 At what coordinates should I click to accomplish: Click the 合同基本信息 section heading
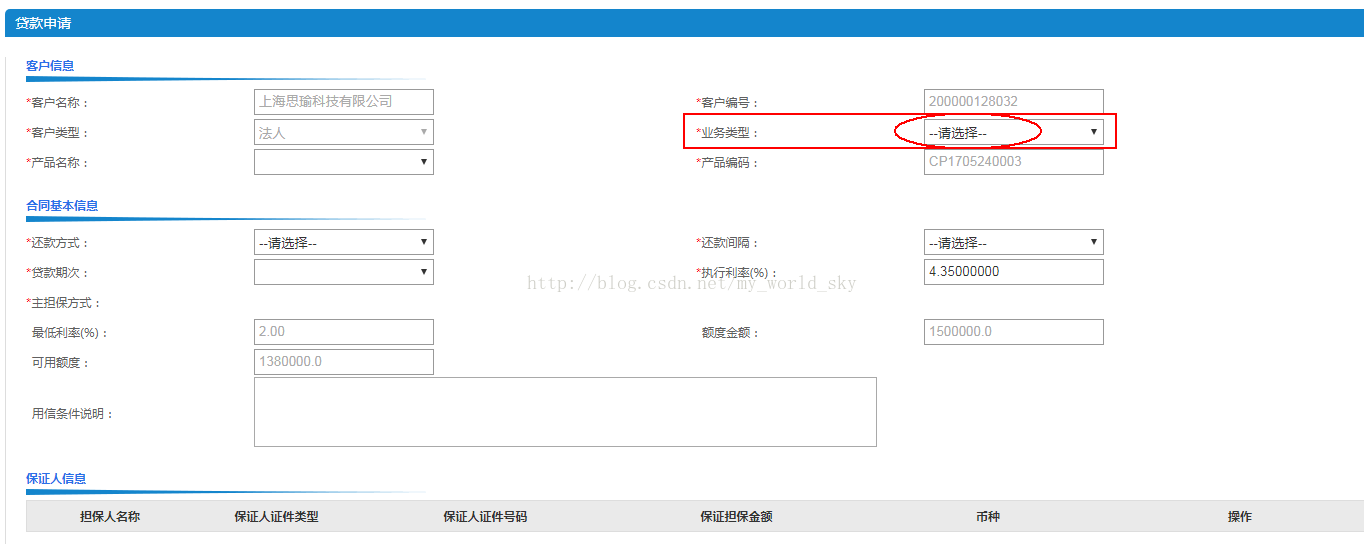tap(62, 206)
